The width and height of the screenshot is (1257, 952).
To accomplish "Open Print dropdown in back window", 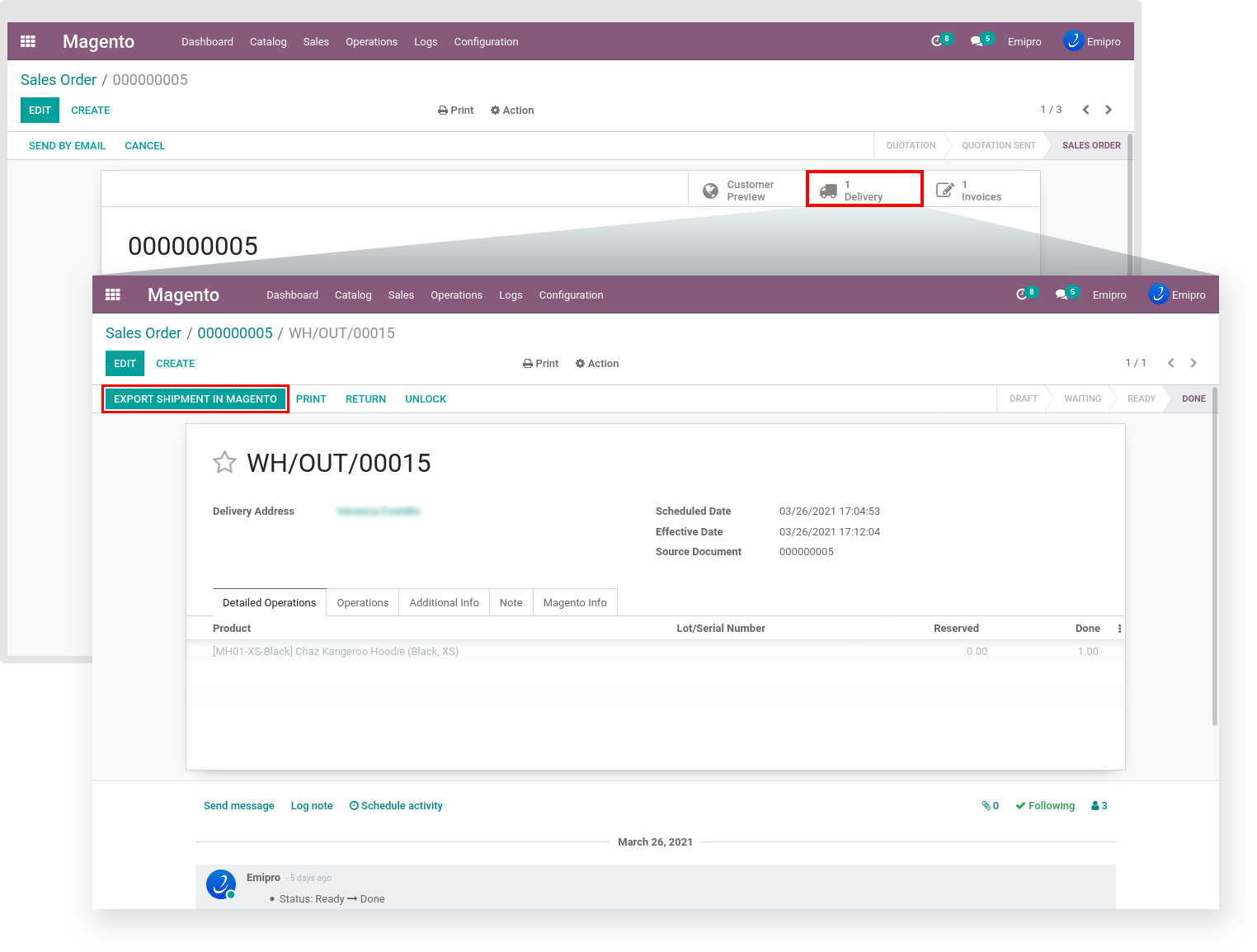I will [455, 111].
